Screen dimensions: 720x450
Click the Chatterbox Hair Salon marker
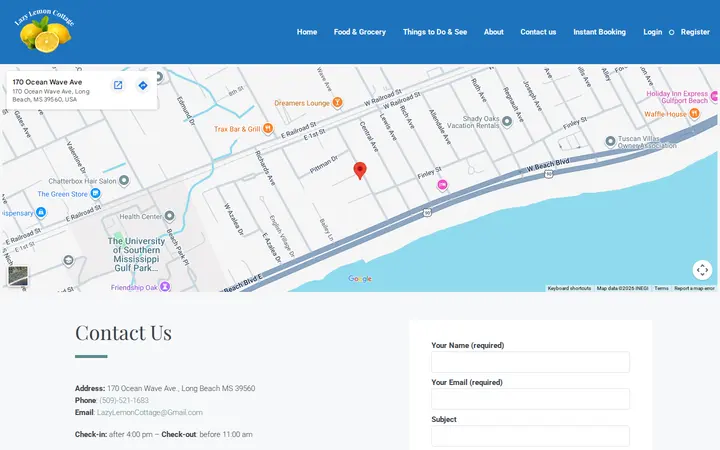pyautogui.click(x=124, y=180)
